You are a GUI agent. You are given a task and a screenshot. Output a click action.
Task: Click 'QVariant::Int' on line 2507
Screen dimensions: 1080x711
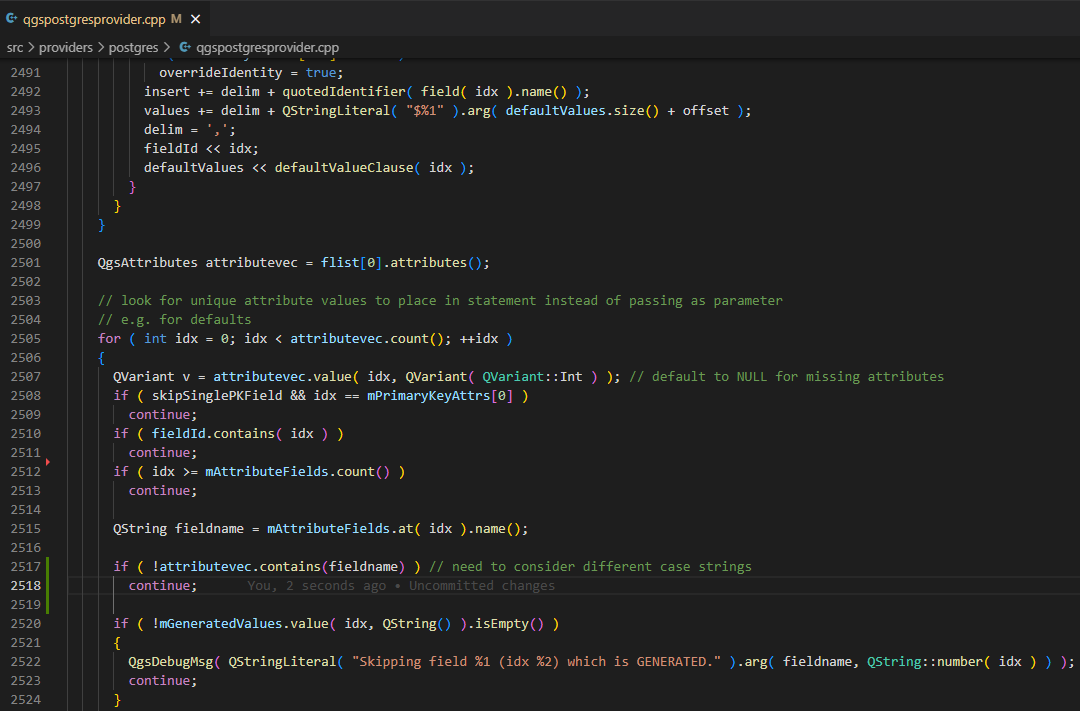pos(532,376)
